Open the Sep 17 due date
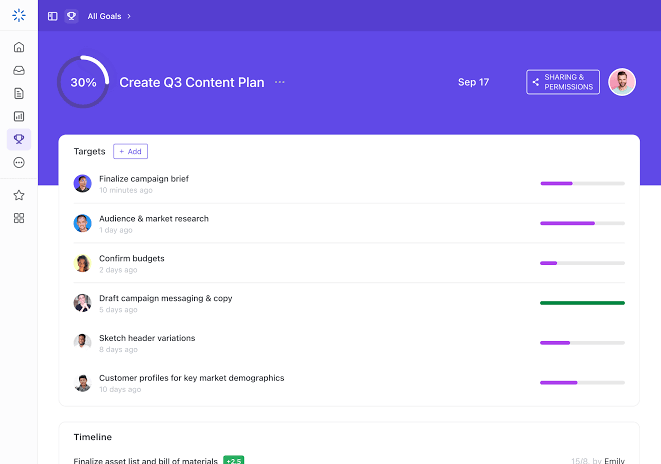The height and width of the screenshot is (464, 661). (x=473, y=82)
